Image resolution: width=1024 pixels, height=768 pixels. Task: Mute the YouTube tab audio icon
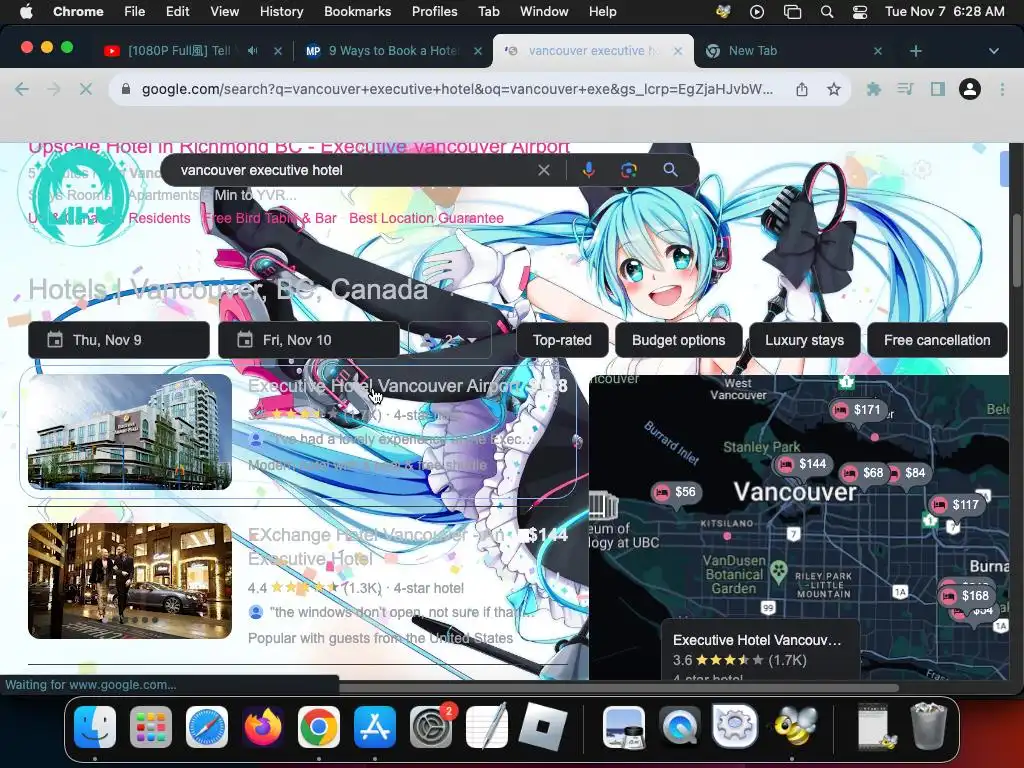click(x=253, y=51)
